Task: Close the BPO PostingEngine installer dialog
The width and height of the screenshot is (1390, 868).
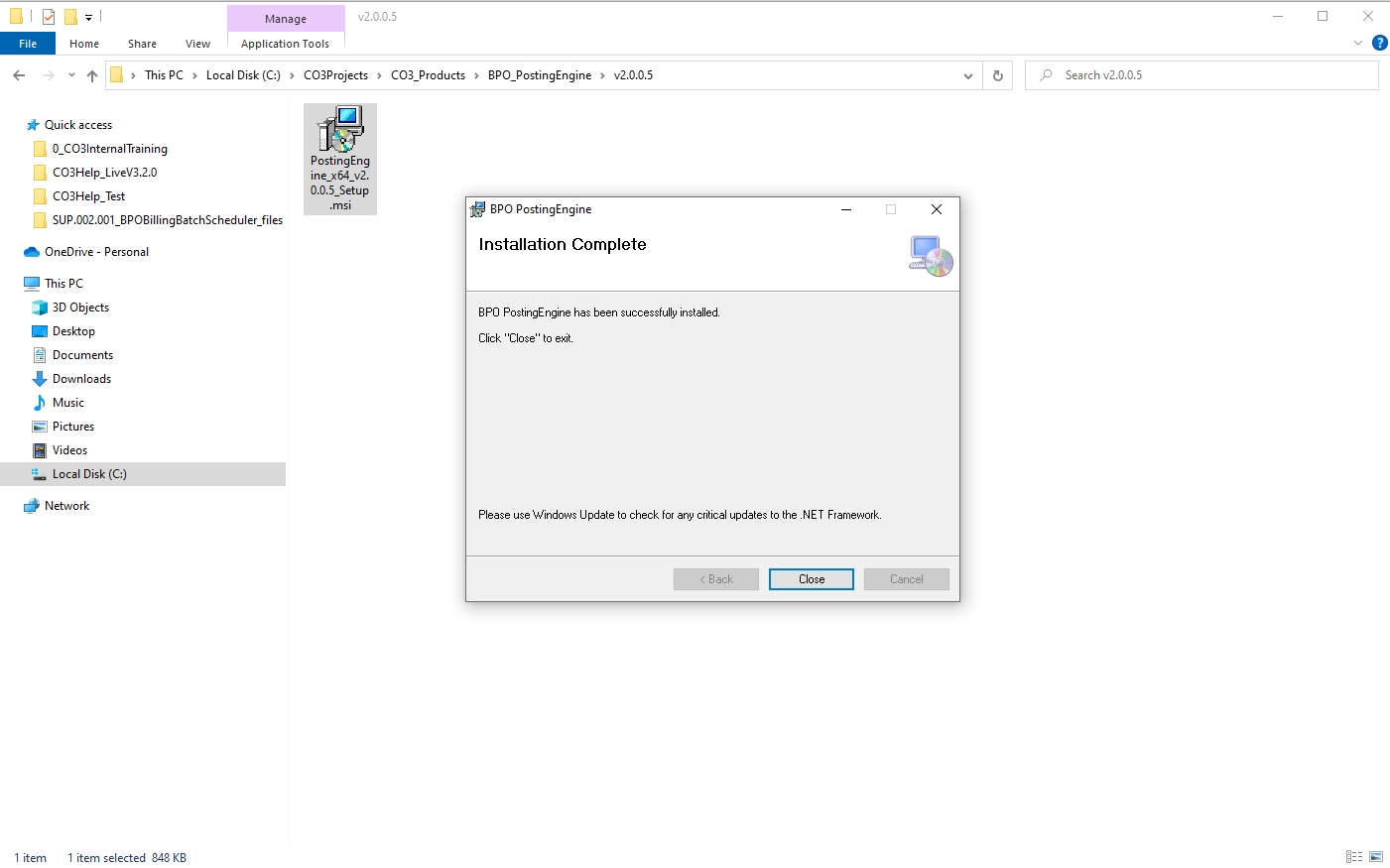Action: coord(811,579)
